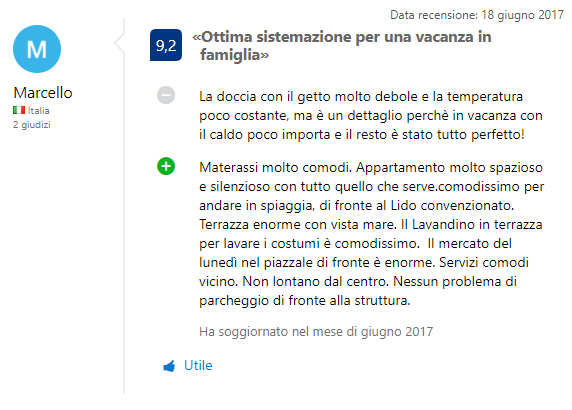Select the Italia country label
Viewport: 572px width, 410px height.
click(39, 111)
